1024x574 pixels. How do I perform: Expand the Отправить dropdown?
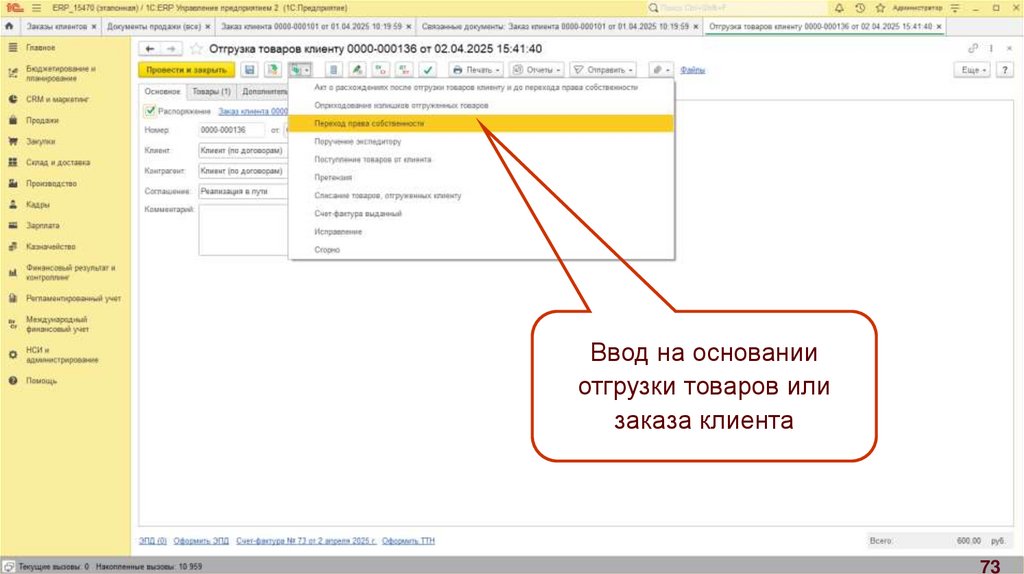[607, 70]
